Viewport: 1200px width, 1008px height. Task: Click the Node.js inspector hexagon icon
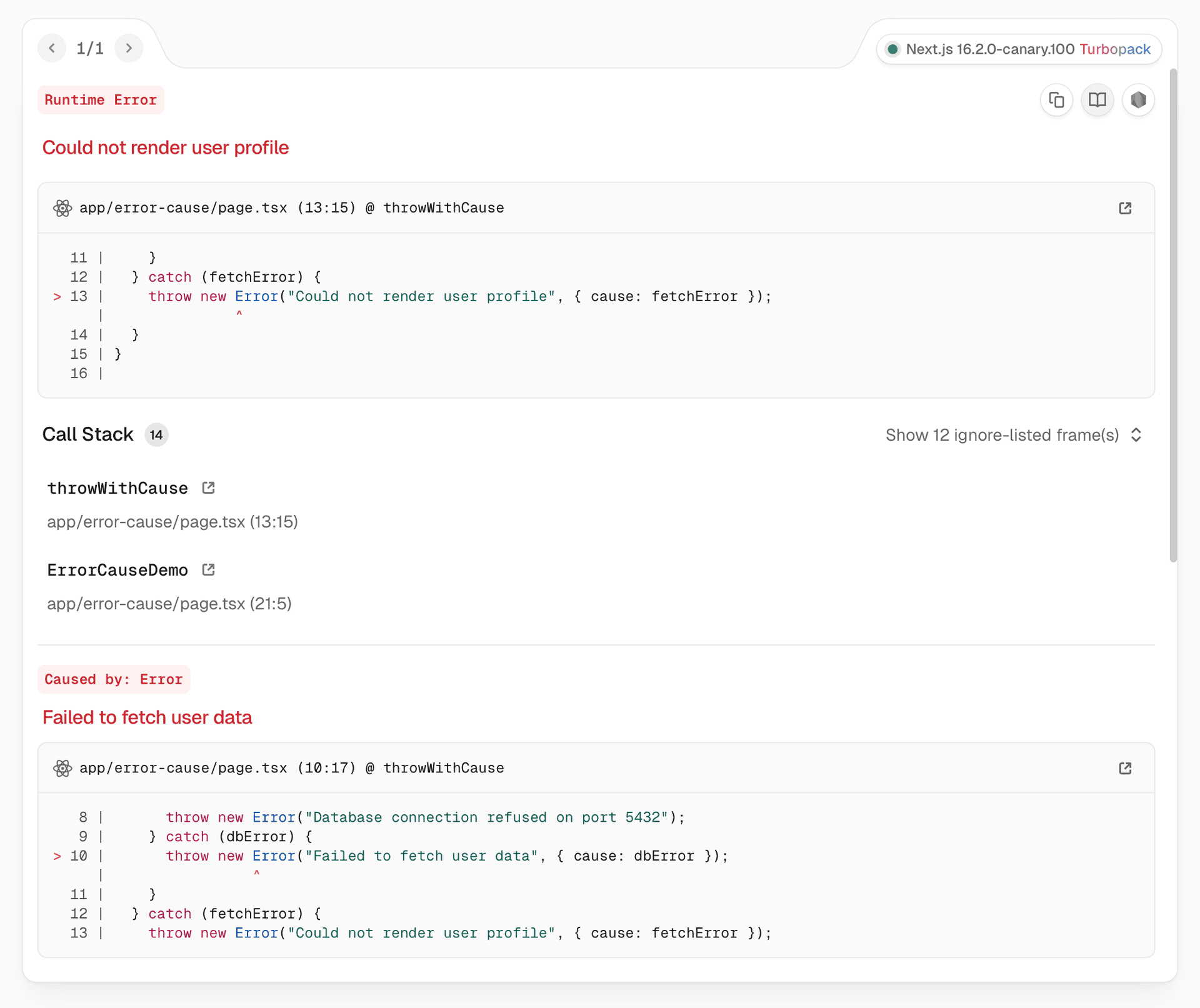click(1138, 100)
